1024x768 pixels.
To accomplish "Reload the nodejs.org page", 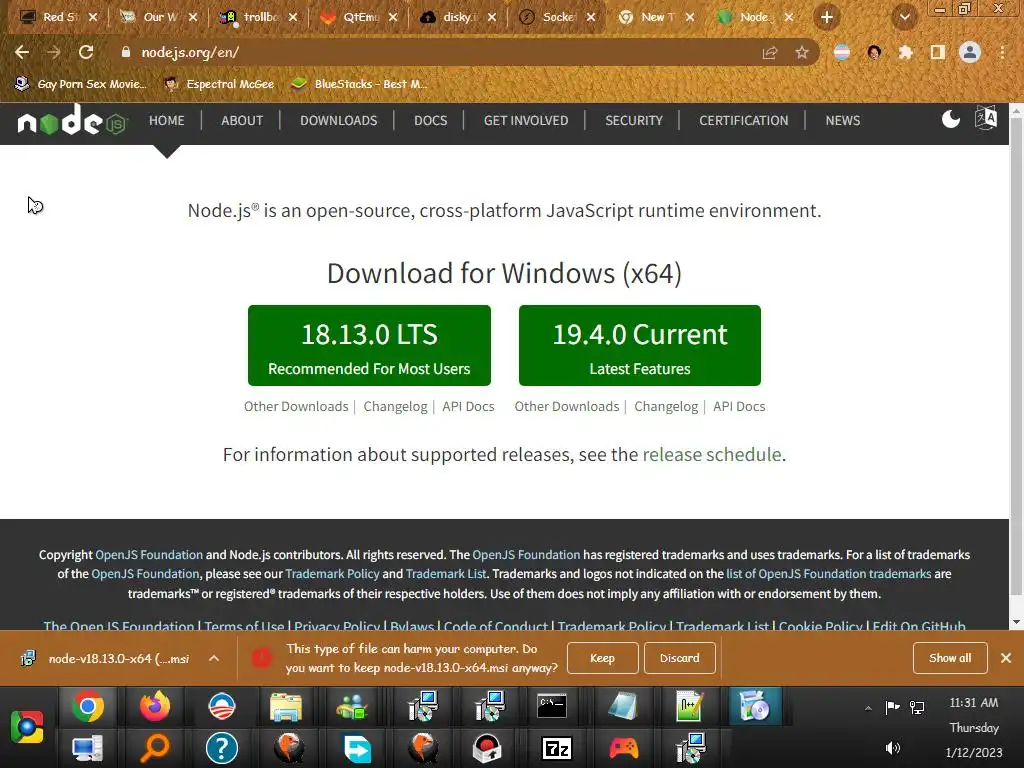I will tap(86, 52).
